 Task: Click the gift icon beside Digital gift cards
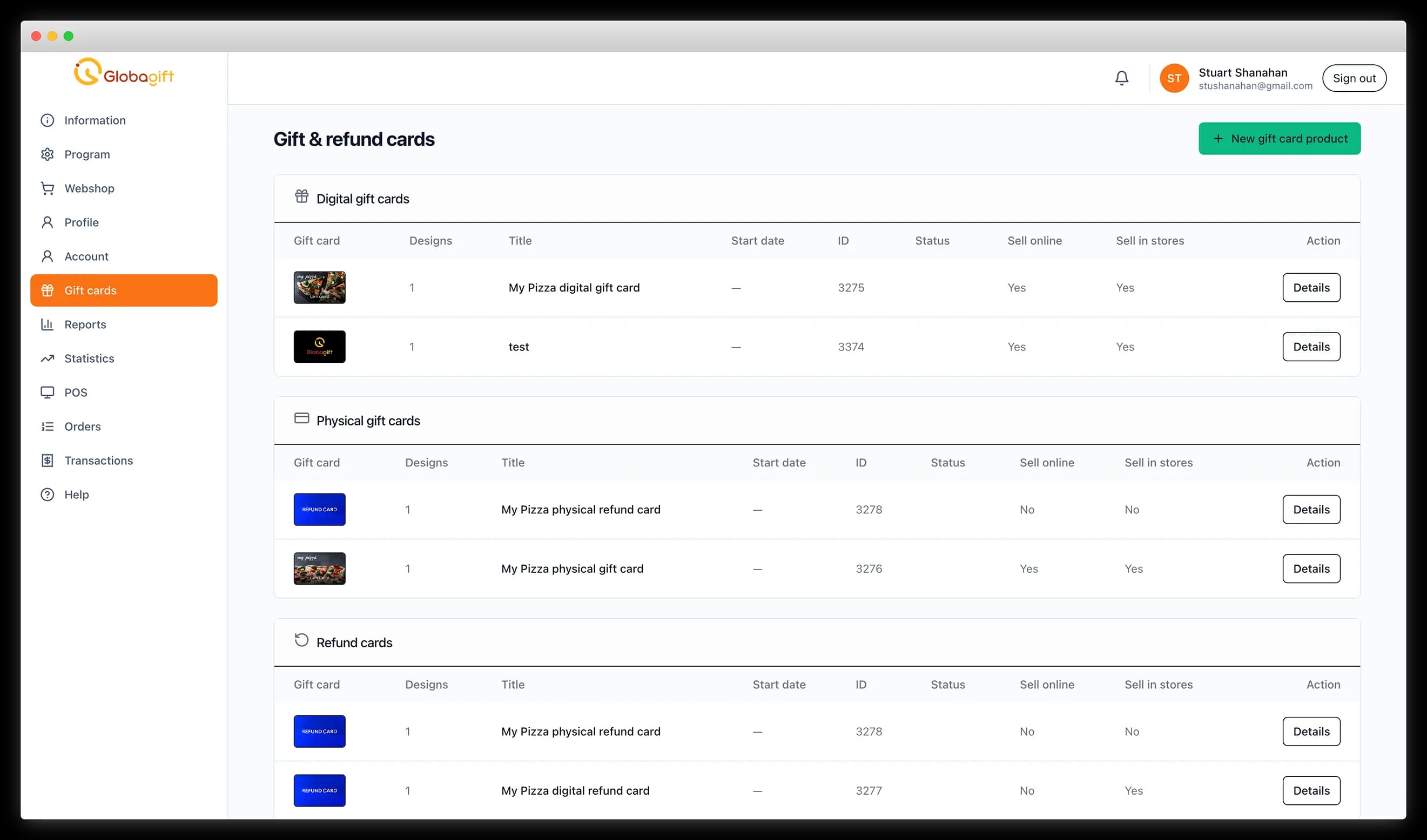[302, 197]
